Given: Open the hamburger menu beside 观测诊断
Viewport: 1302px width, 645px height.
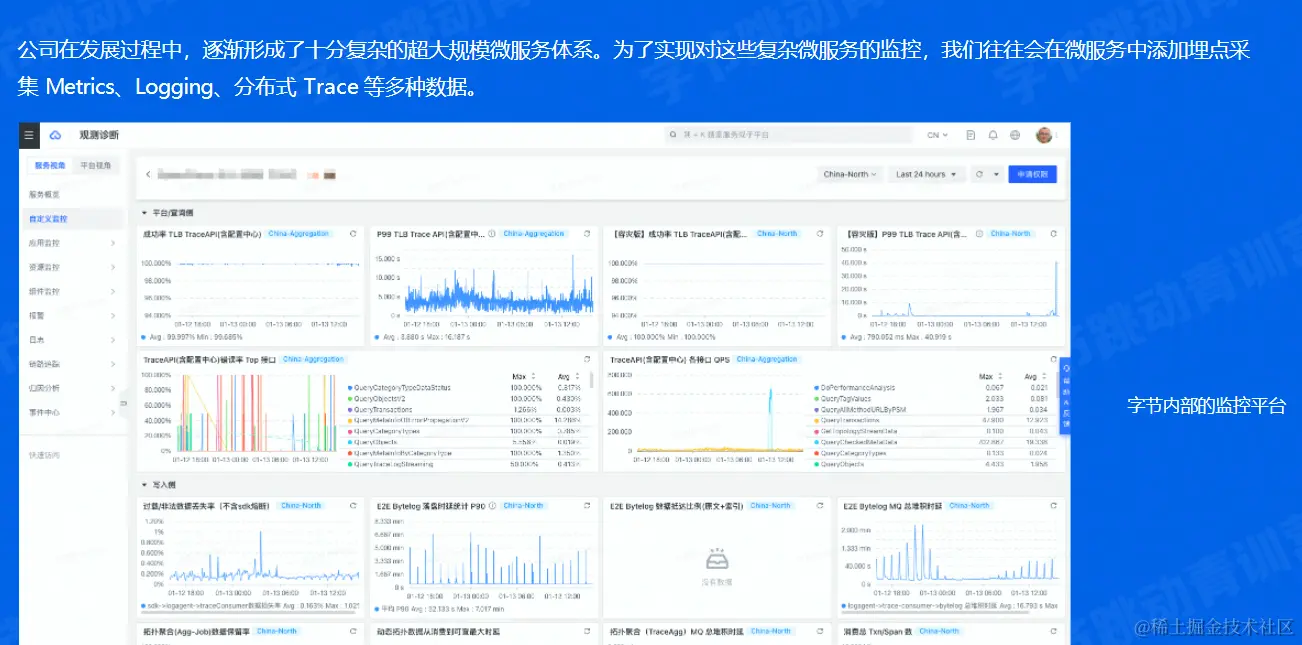Looking at the screenshot, I should [29, 135].
